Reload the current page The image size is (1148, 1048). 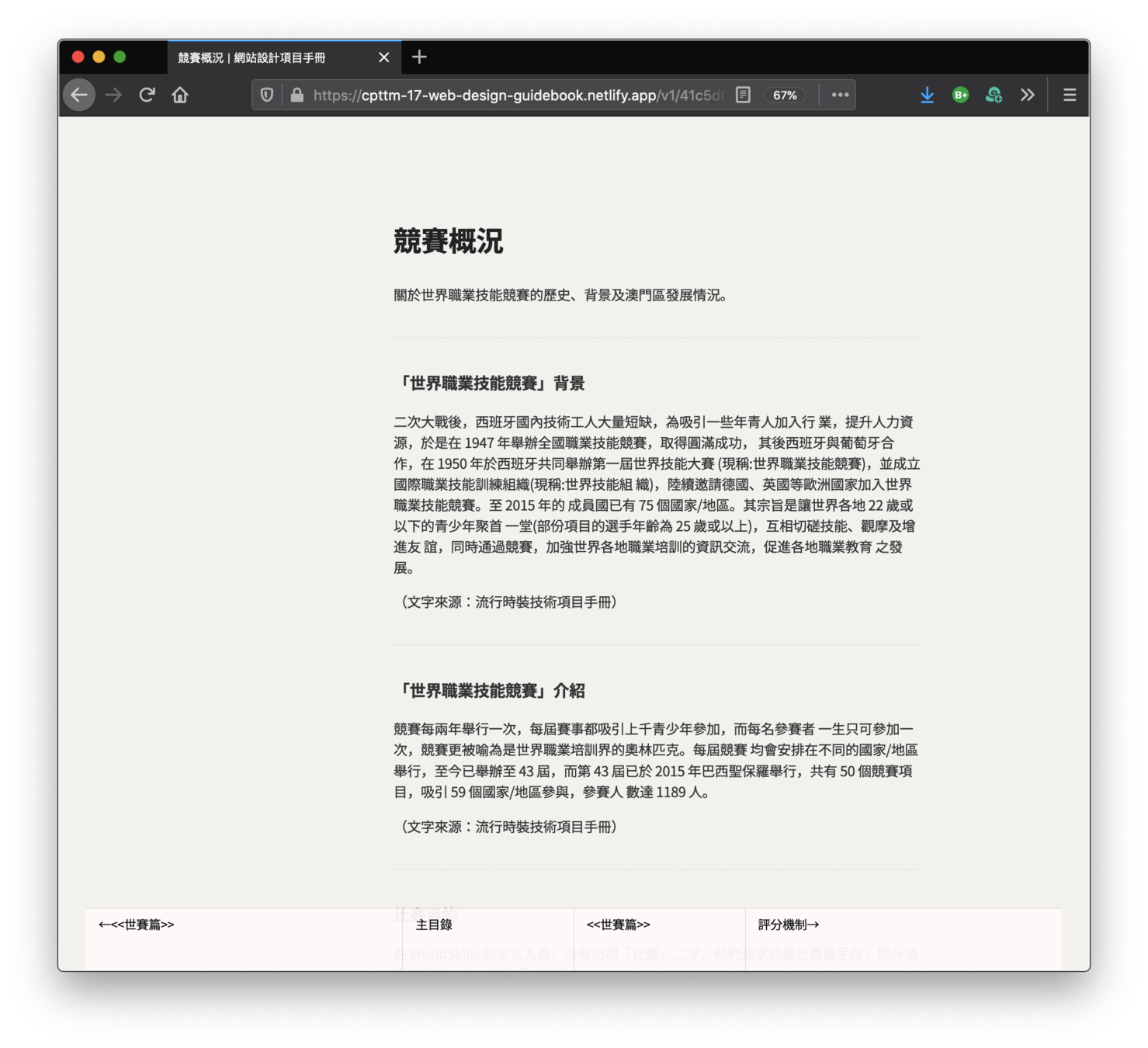[x=147, y=95]
